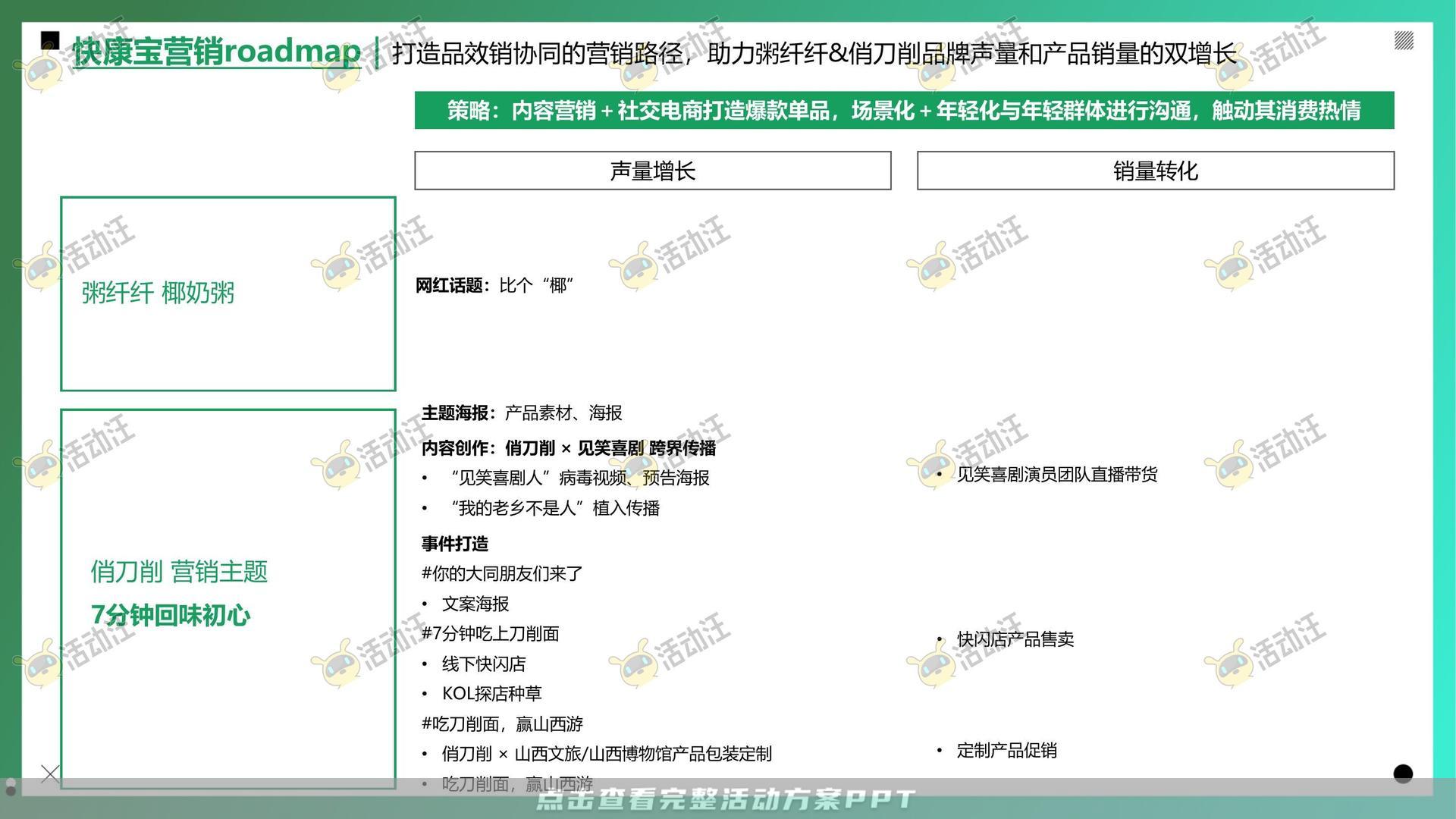Select the 销量转化 column header box

tap(1155, 171)
